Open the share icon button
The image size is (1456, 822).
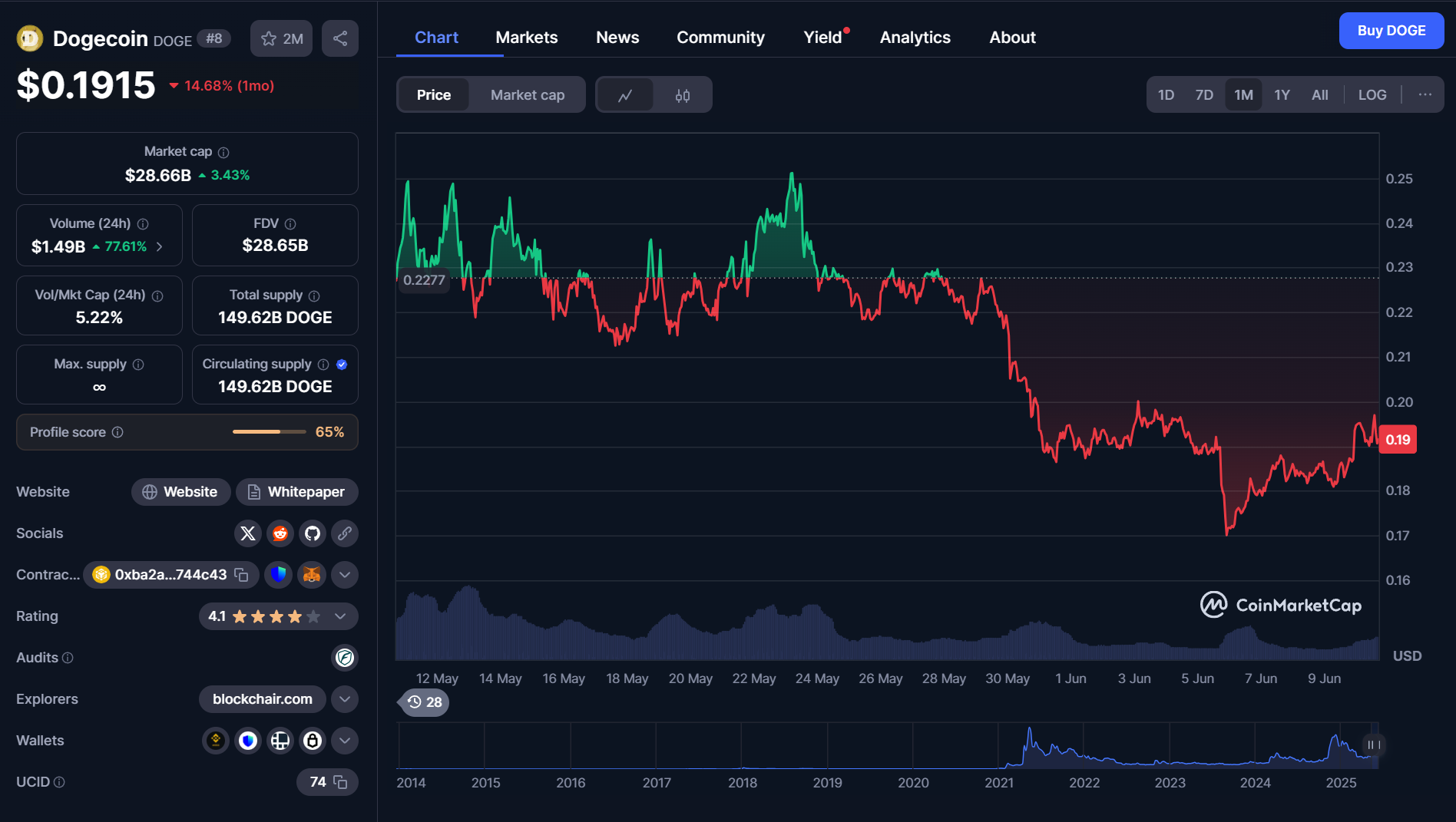(x=340, y=38)
